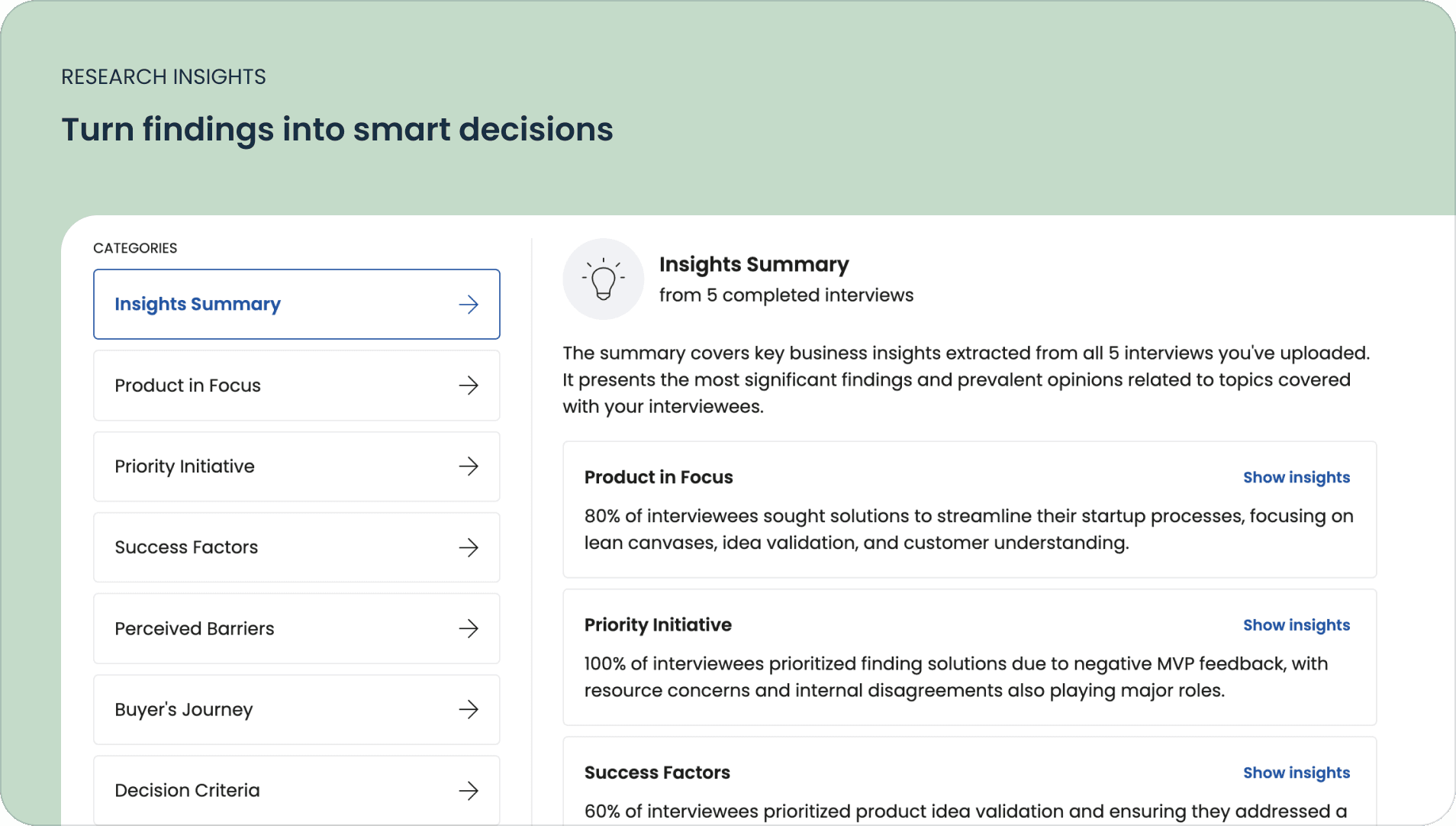Click the Priority Initiative summary card heading
This screenshot has width=1456, height=826.
pyautogui.click(x=658, y=625)
